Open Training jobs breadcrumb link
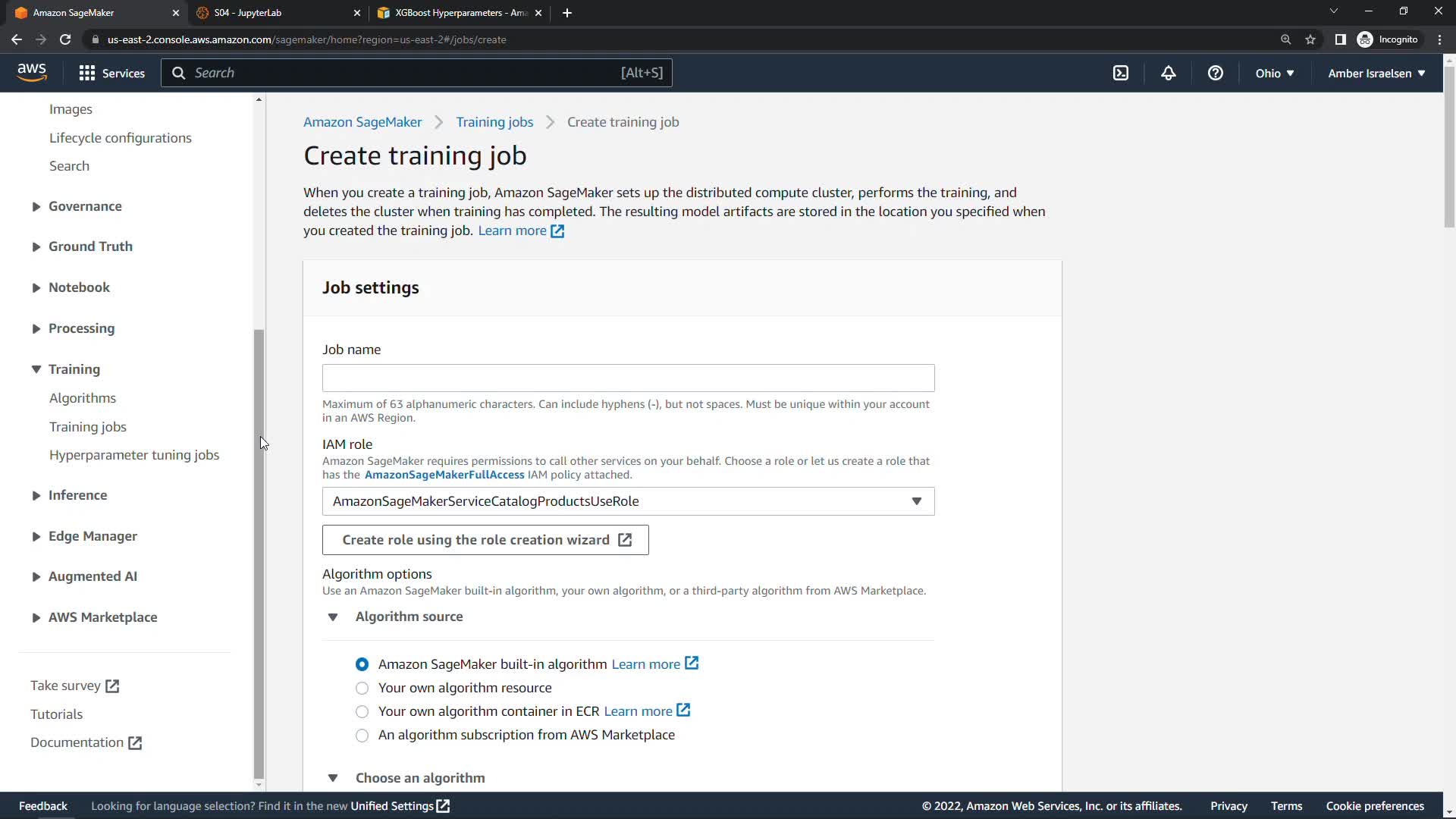The image size is (1456, 819). tap(494, 122)
